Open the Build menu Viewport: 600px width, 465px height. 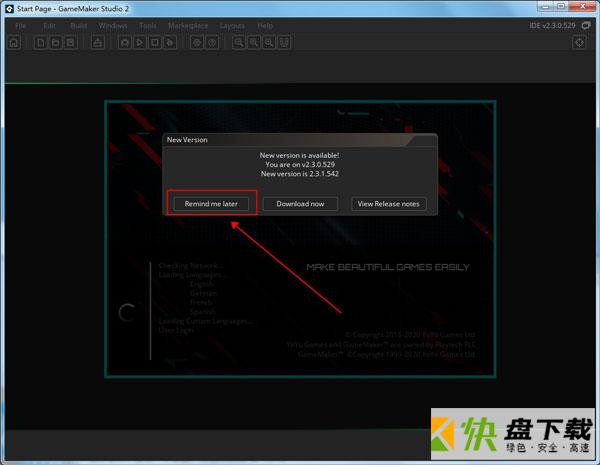[x=78, y=26]
